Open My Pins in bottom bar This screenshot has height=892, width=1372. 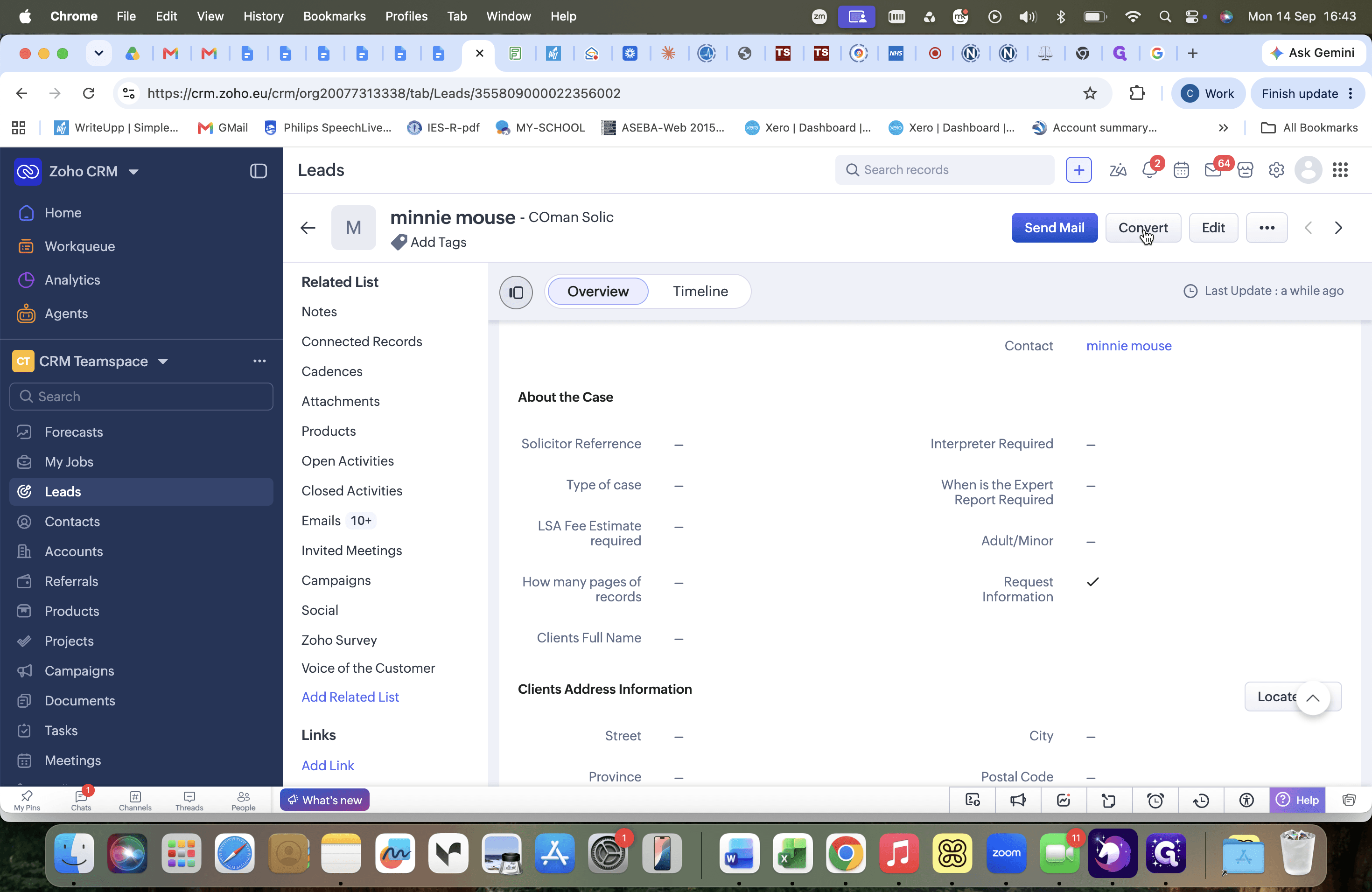click(x=27, y=801)
